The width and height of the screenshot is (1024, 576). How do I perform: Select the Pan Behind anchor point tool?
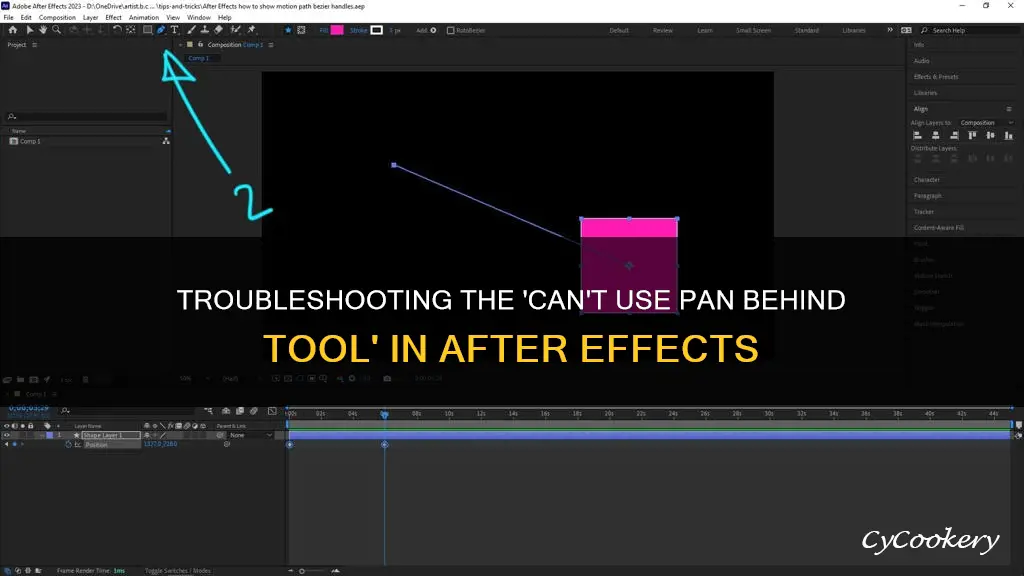131,30
